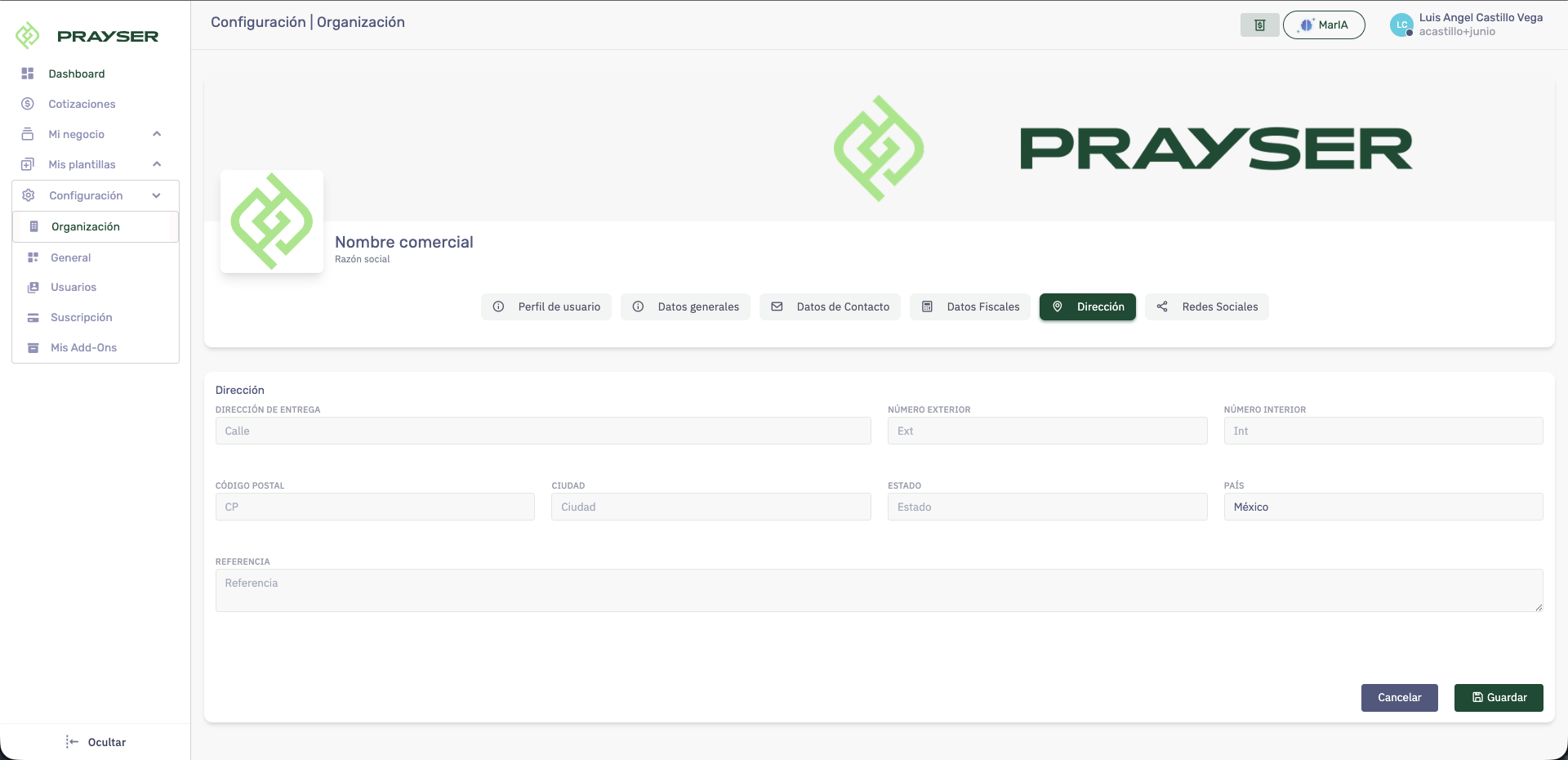The width and height of the screenshot is (1568, 760).
Task: Switch to the Datos de Contacto tab
Action: (830, 306)
